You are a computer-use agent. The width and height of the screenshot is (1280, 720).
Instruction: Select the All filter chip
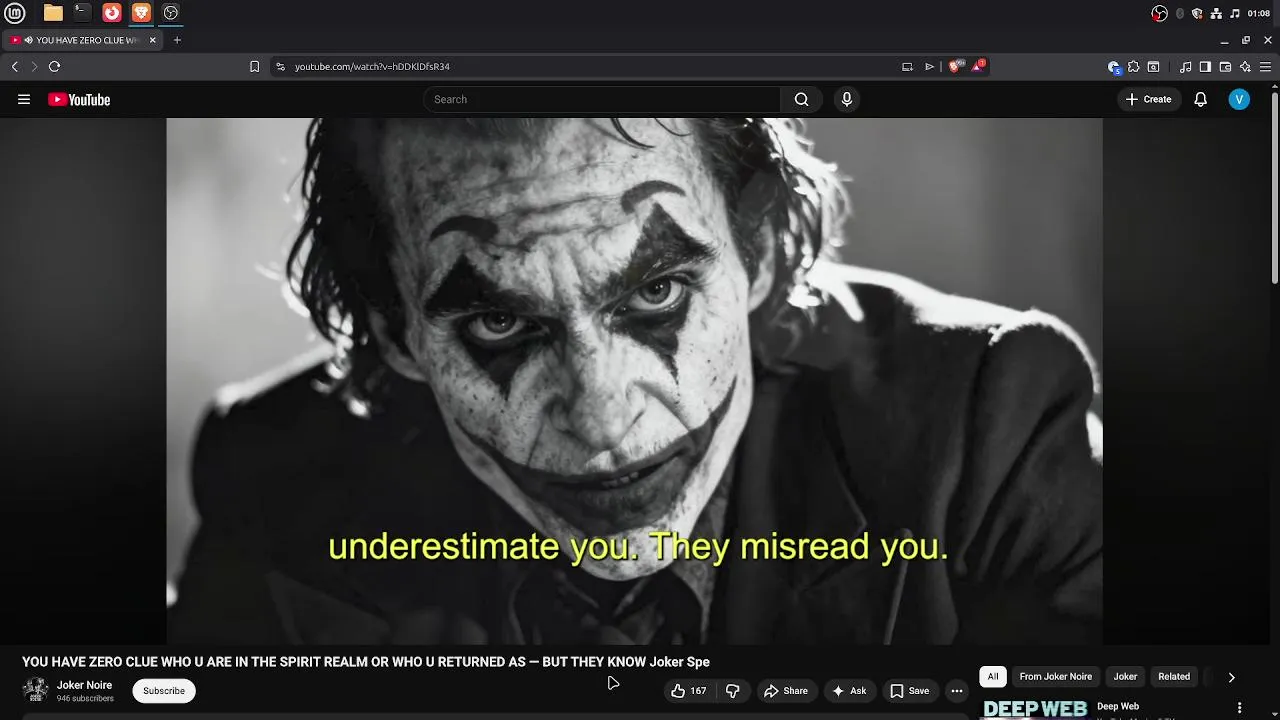click(993, 677)
